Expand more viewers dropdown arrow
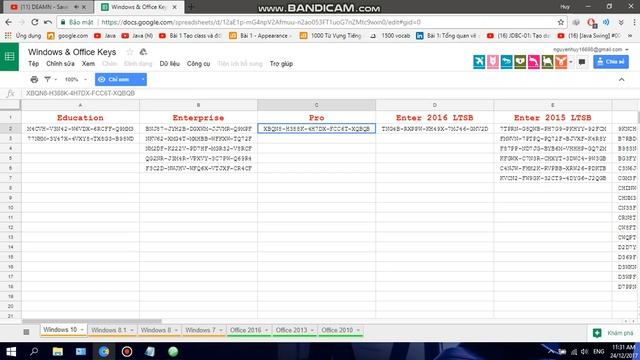 click(x=571, y=62)
